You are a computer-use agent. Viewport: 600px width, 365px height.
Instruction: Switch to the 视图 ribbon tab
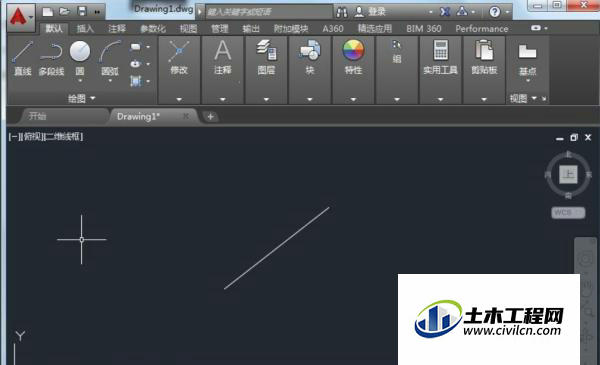point(189,29)
